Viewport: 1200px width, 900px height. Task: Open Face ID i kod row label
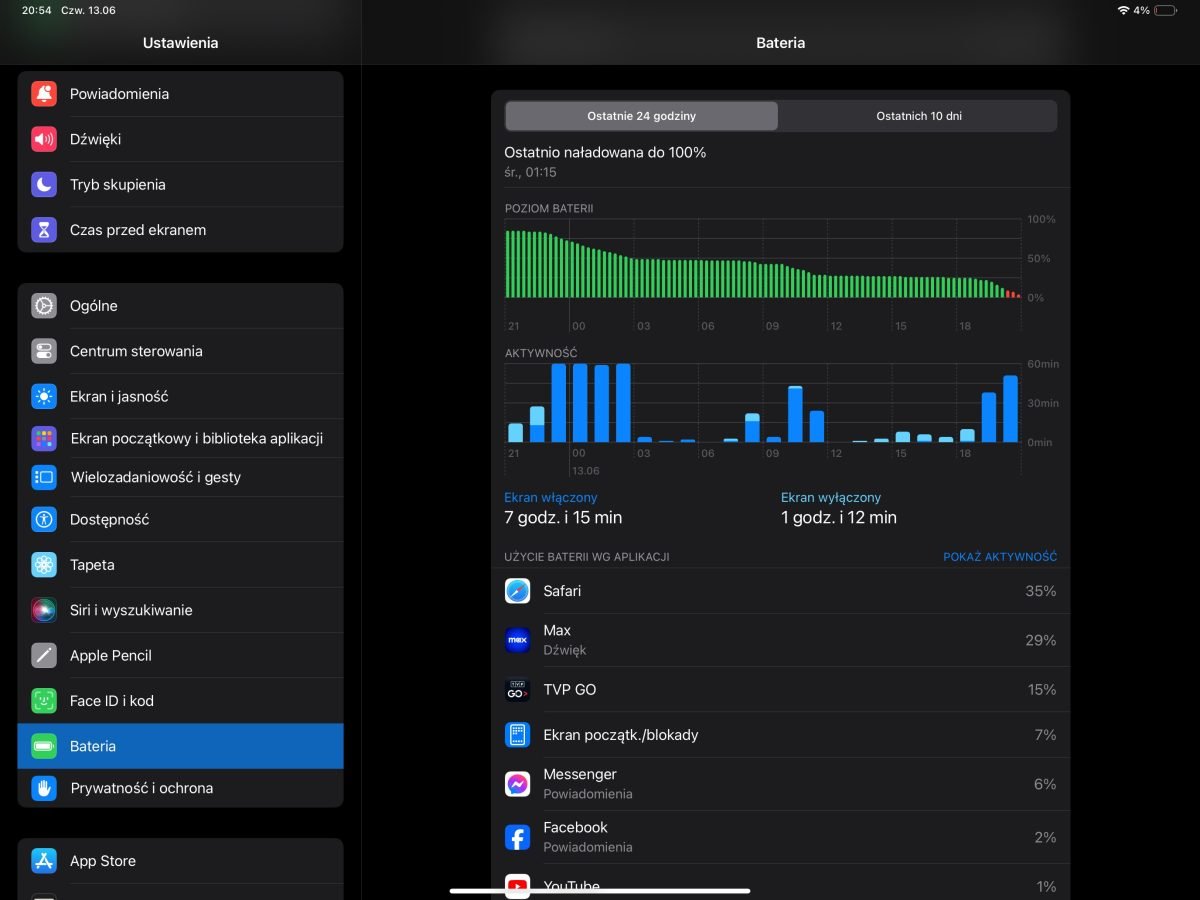click(x=112, y=701)
